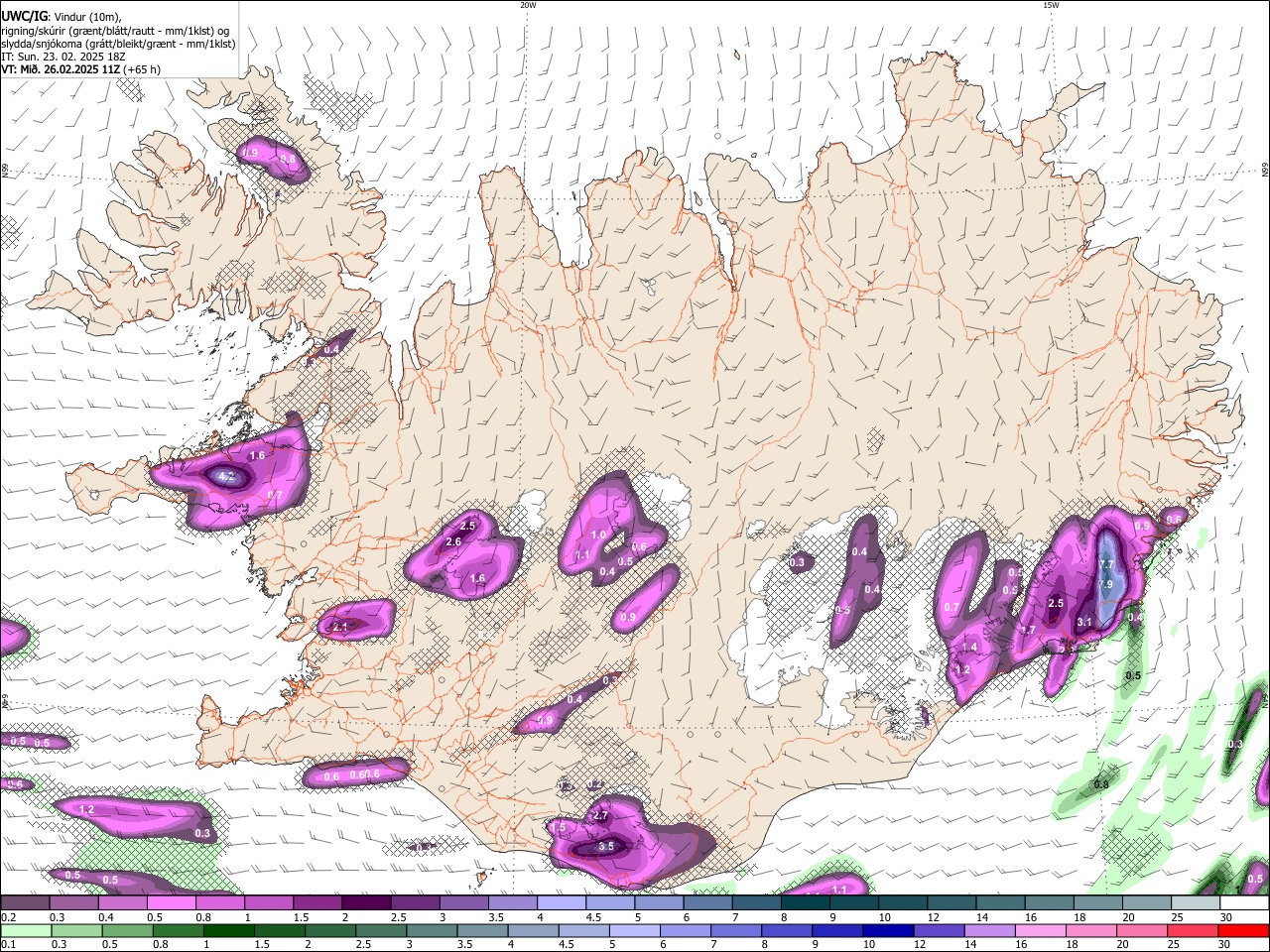Image resolution: width=1270 pixels, height=952 pixels.
Task: Select the deep blue bottom swatch between 10 and 12
Action: 888,930
